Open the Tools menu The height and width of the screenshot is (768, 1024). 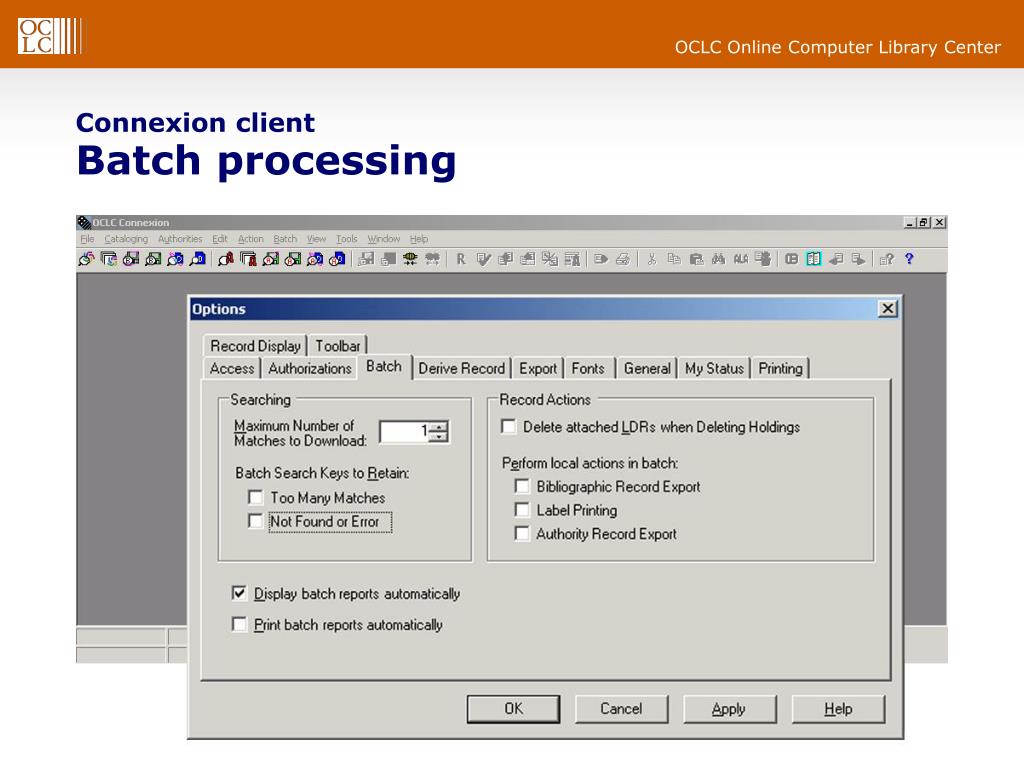[x=347, y=239]
